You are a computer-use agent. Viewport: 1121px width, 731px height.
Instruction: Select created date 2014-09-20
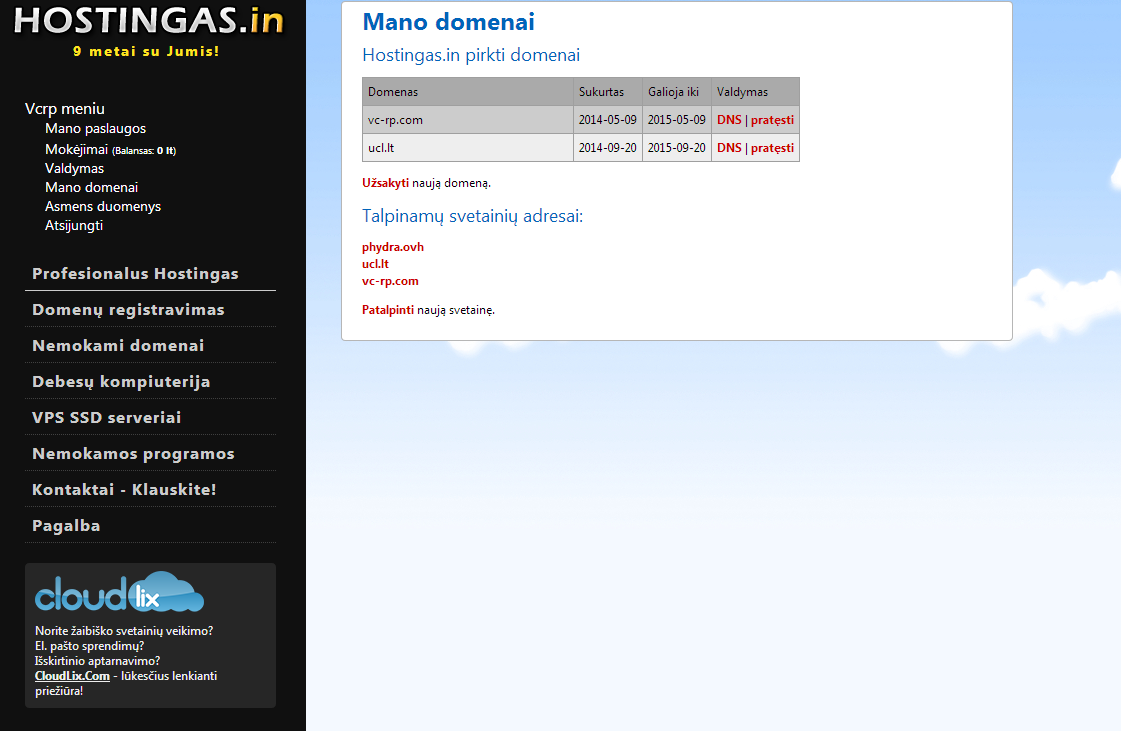[608, 148]
